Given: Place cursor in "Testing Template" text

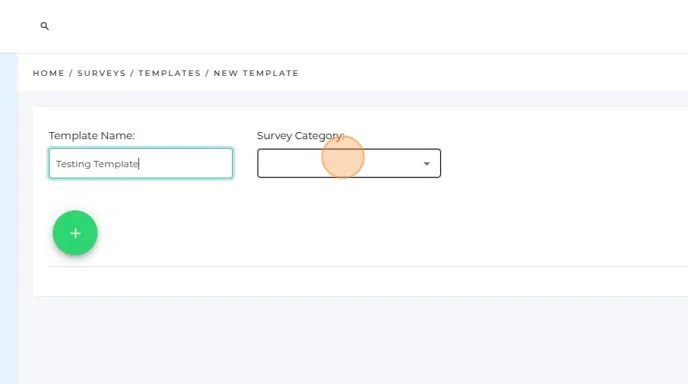Looking at the screenshot, I should pyautogui.click(x=97, y=164).
